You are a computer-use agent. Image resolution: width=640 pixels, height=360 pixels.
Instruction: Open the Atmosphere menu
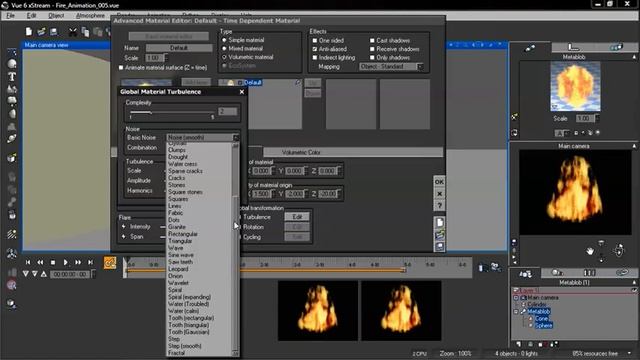(90, 16)
